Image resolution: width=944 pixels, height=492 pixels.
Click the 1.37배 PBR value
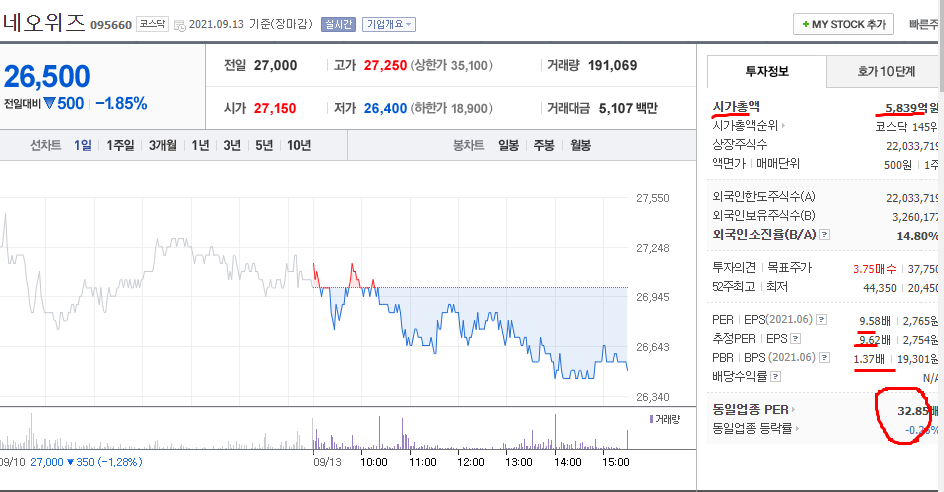click(869, 360)
